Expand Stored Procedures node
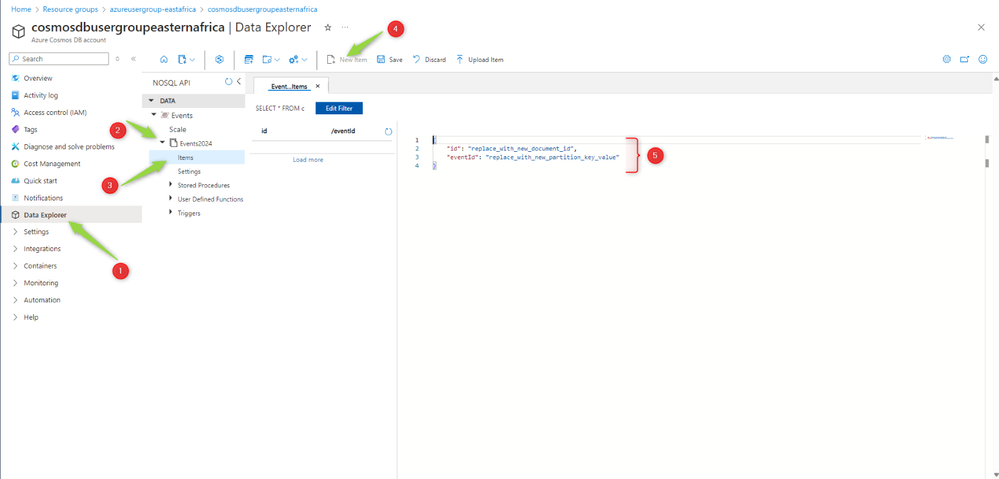Viewport: 999px width, 479px height. [x=170, y=185]
